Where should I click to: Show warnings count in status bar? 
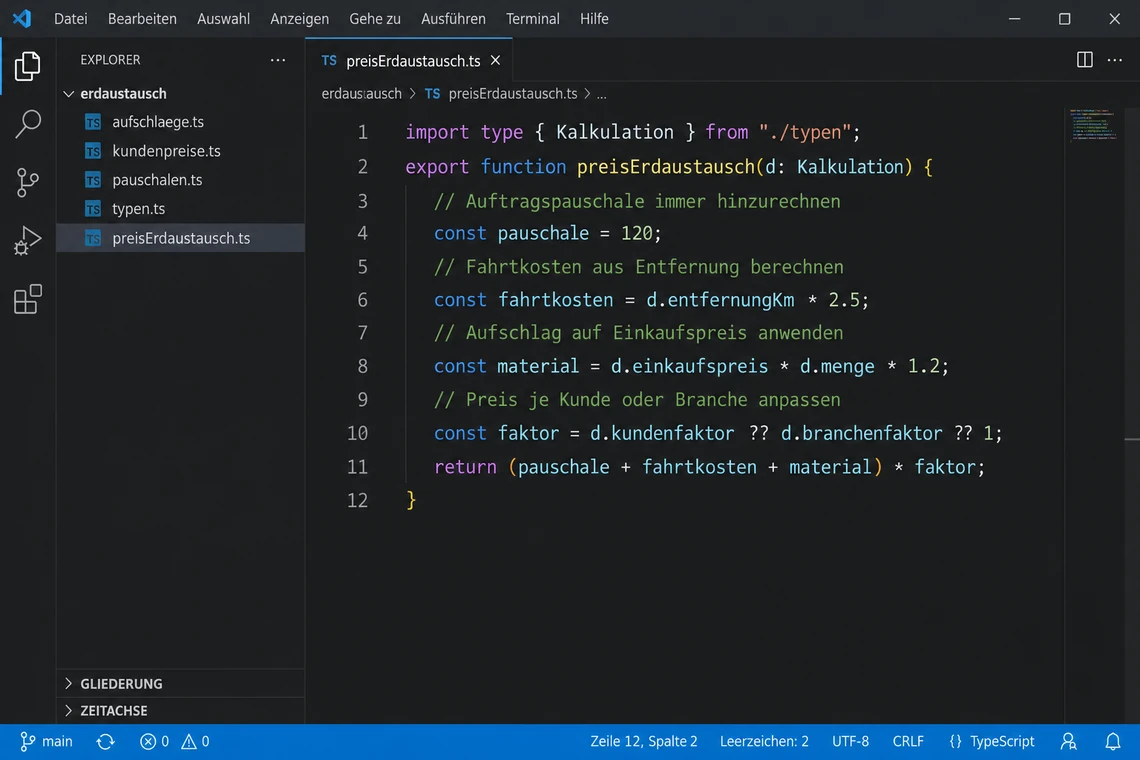(x=195, y=741)
